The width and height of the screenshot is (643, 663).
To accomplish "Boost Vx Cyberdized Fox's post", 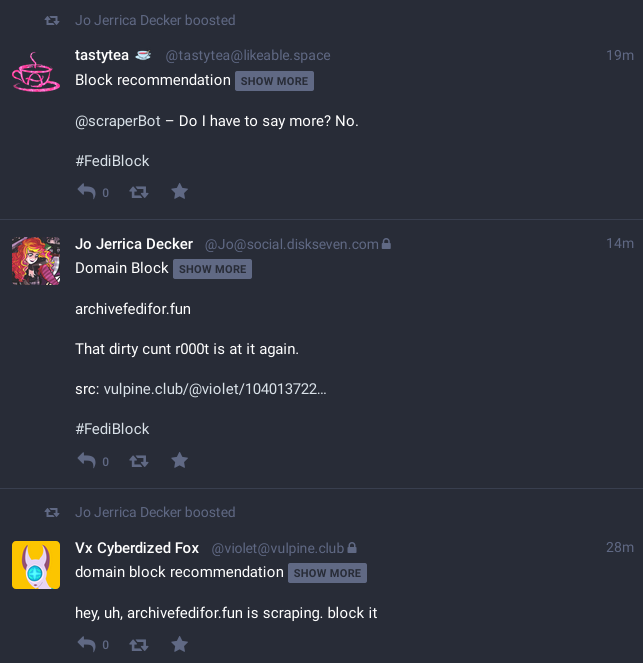I will [139, 644].
